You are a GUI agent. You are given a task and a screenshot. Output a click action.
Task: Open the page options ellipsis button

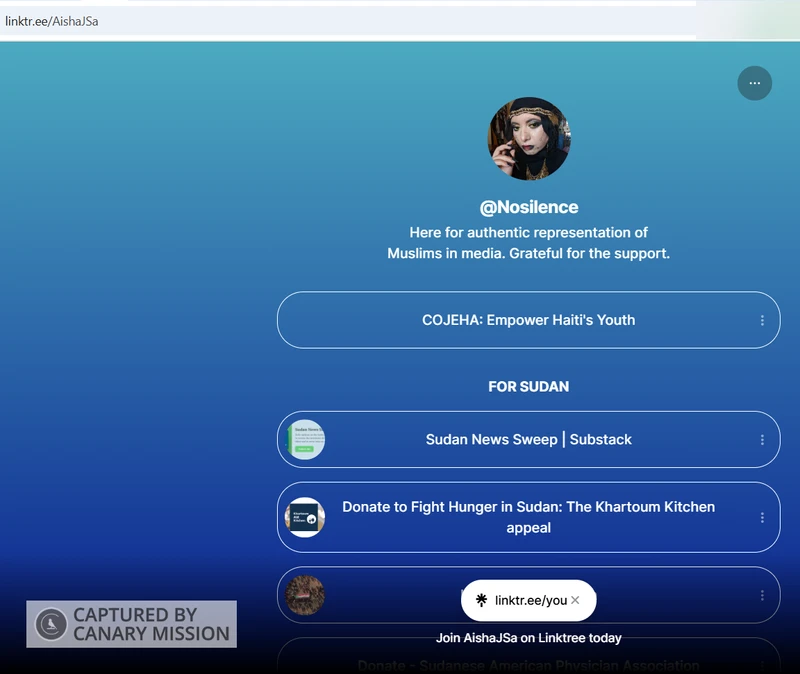point(755,83)
